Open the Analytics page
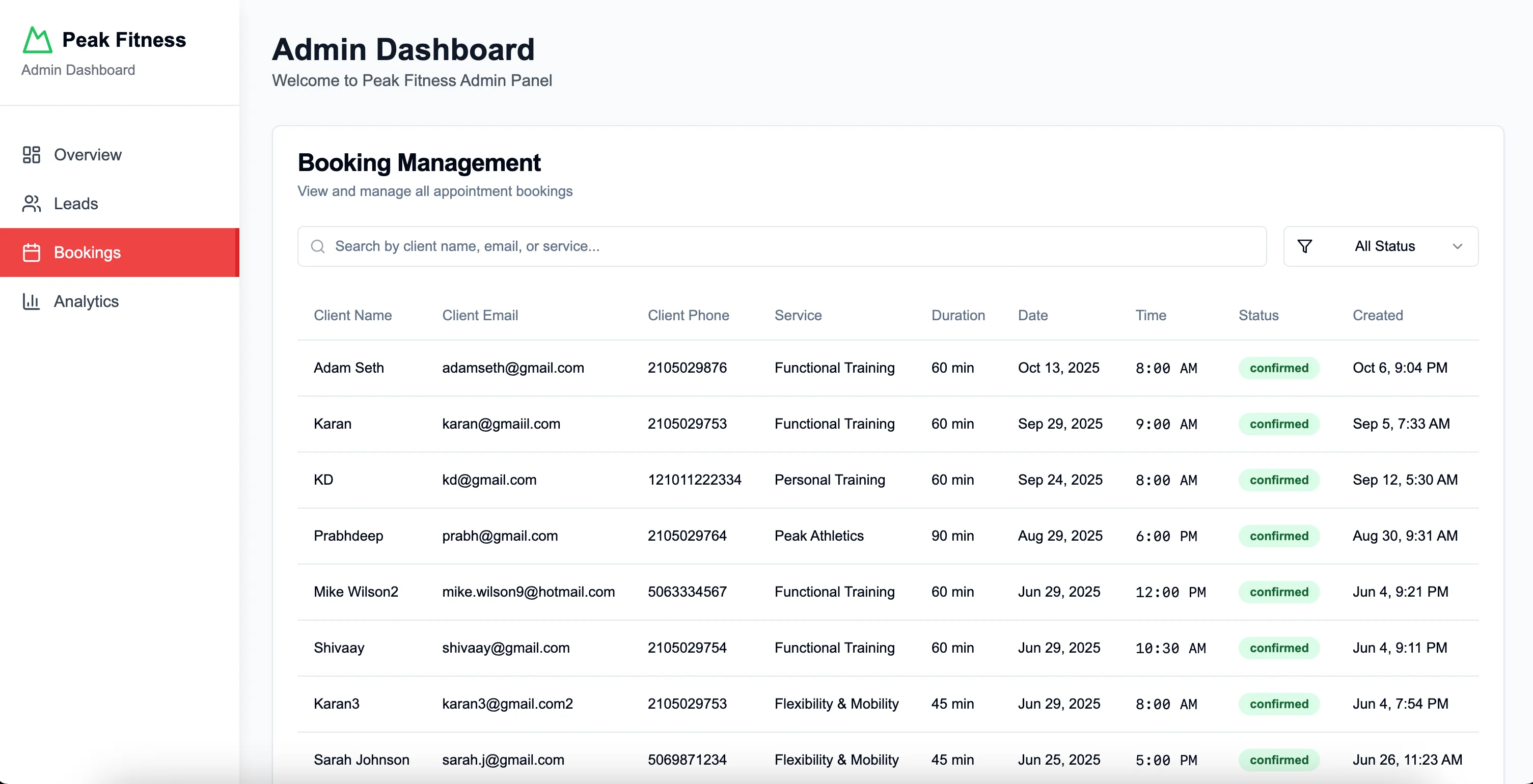The image size is (1533, 784). (120, 301)
